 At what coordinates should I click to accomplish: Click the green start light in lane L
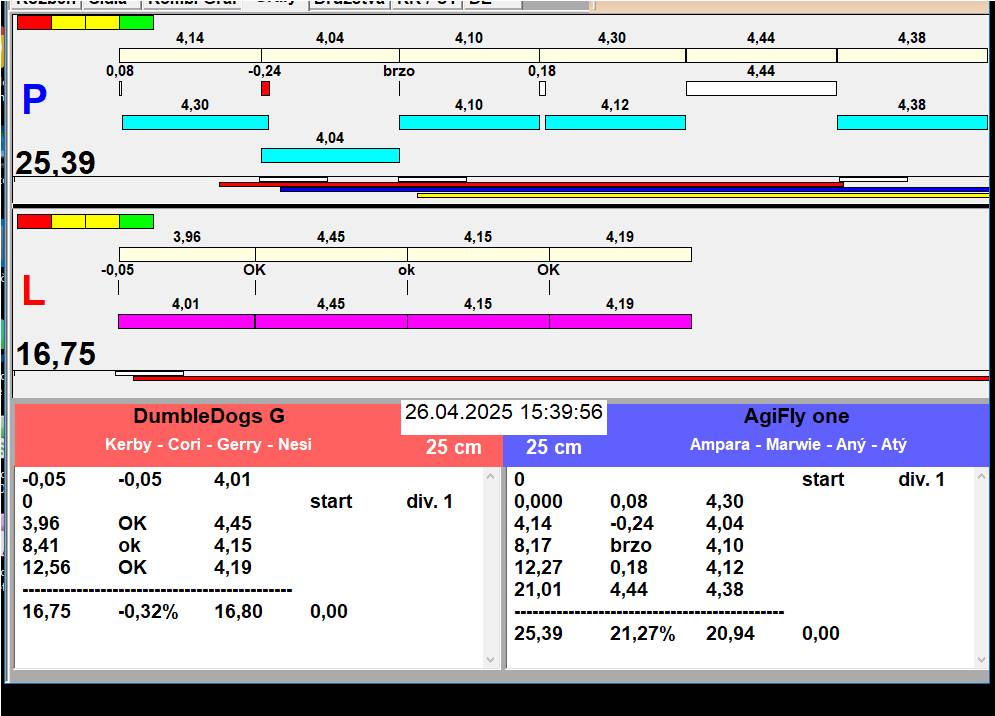coord(136,222)
